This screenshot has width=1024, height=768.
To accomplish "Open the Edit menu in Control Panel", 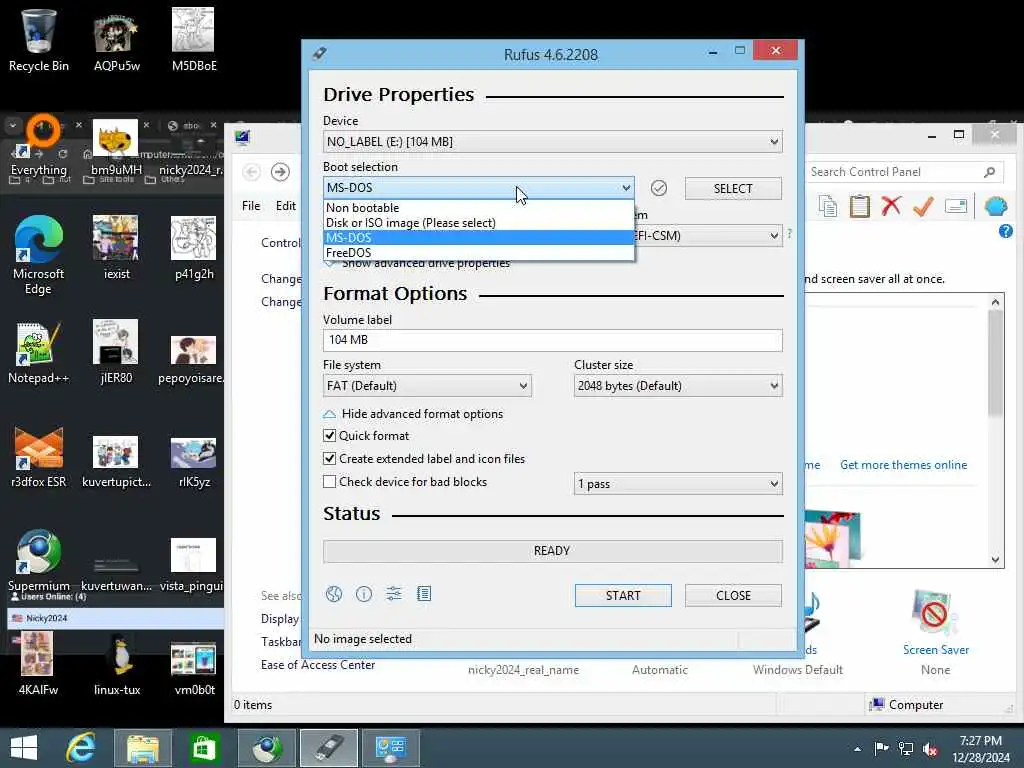I will click(x=285, y=206).
